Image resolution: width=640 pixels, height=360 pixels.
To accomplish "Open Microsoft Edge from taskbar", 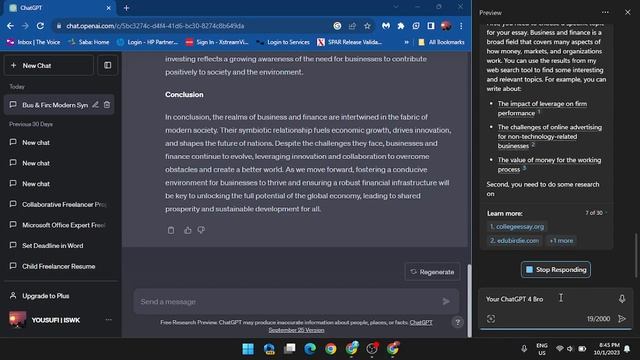I will point(310,349).
